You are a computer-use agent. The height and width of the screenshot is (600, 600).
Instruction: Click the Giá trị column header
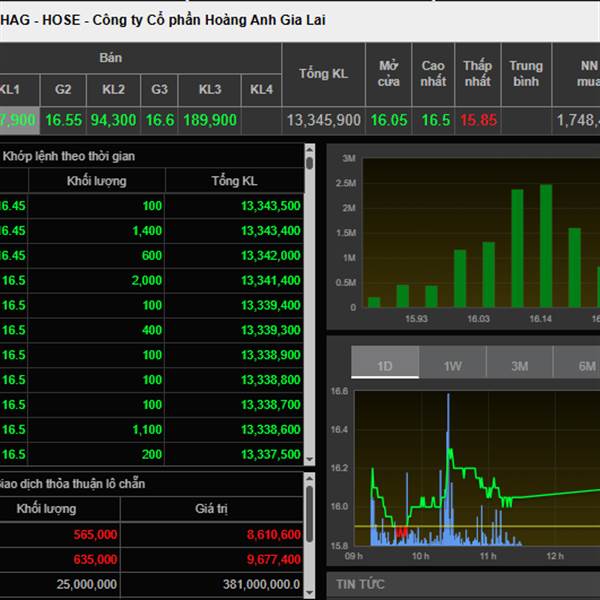click(x=211, y=509)
